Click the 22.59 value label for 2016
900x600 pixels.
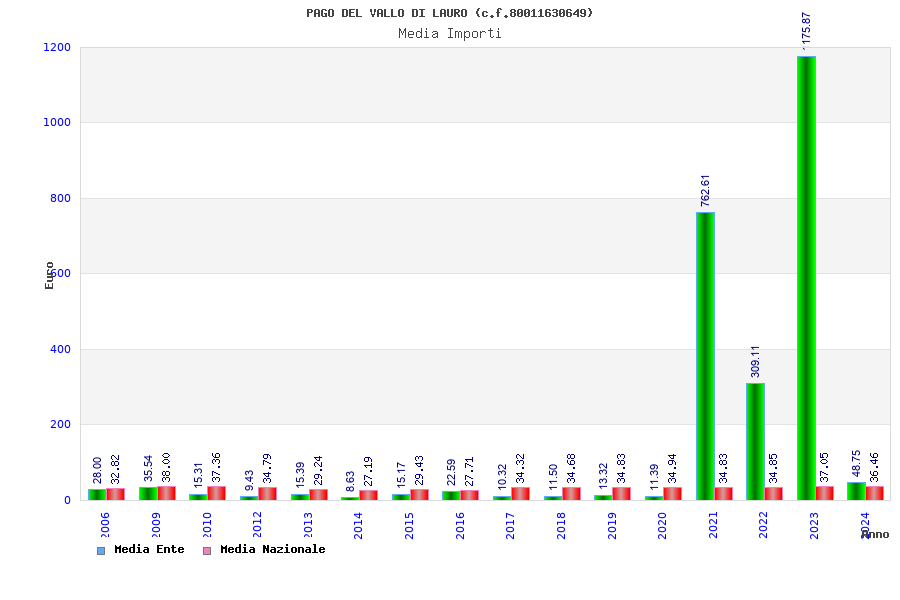click(451, 472)
